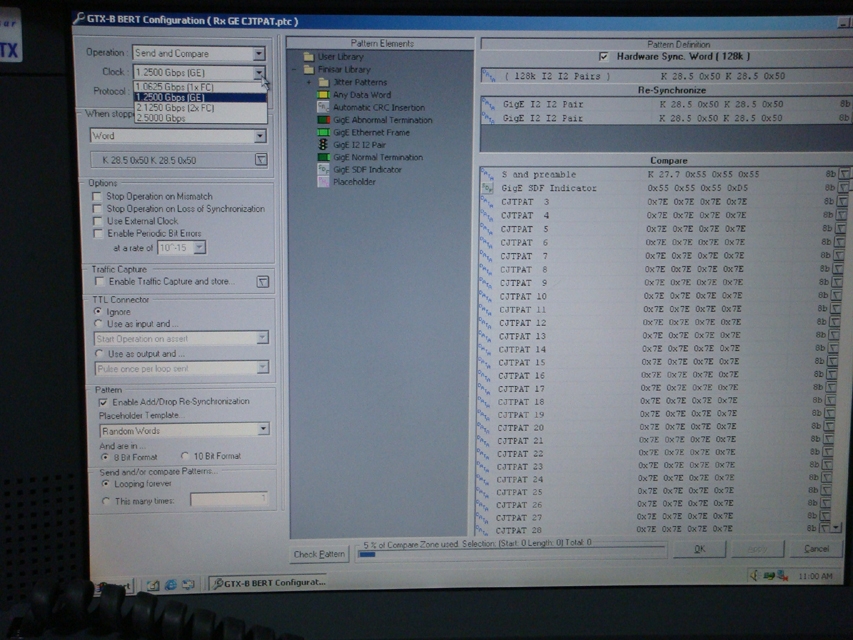Image resolution: width=853 pixels, height=640 pixels.
Task: Click the Jitter Patterns folder icon
Action: (324, 82)
